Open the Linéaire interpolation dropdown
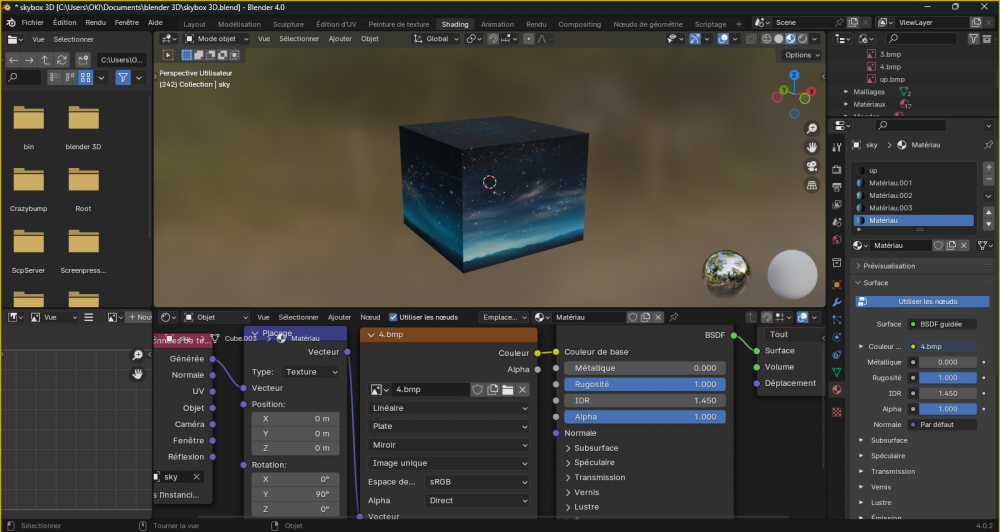Screen dimensions: 1000x532 coord(449,408)
